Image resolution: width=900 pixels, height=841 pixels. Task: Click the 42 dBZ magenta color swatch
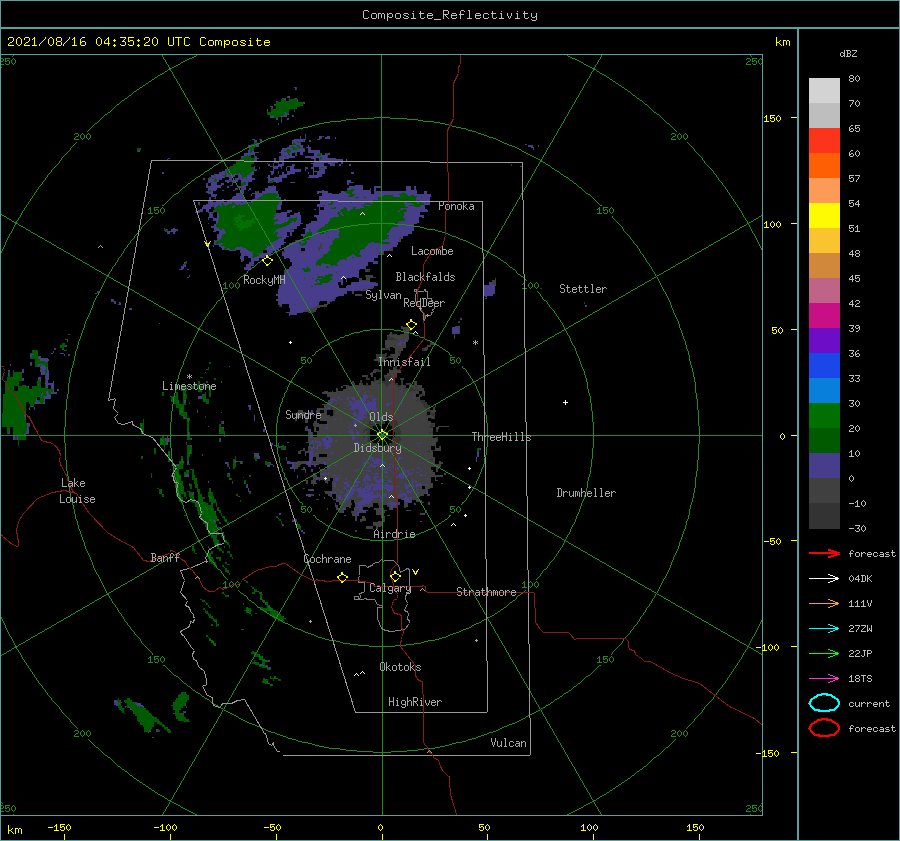click(824, 315)
